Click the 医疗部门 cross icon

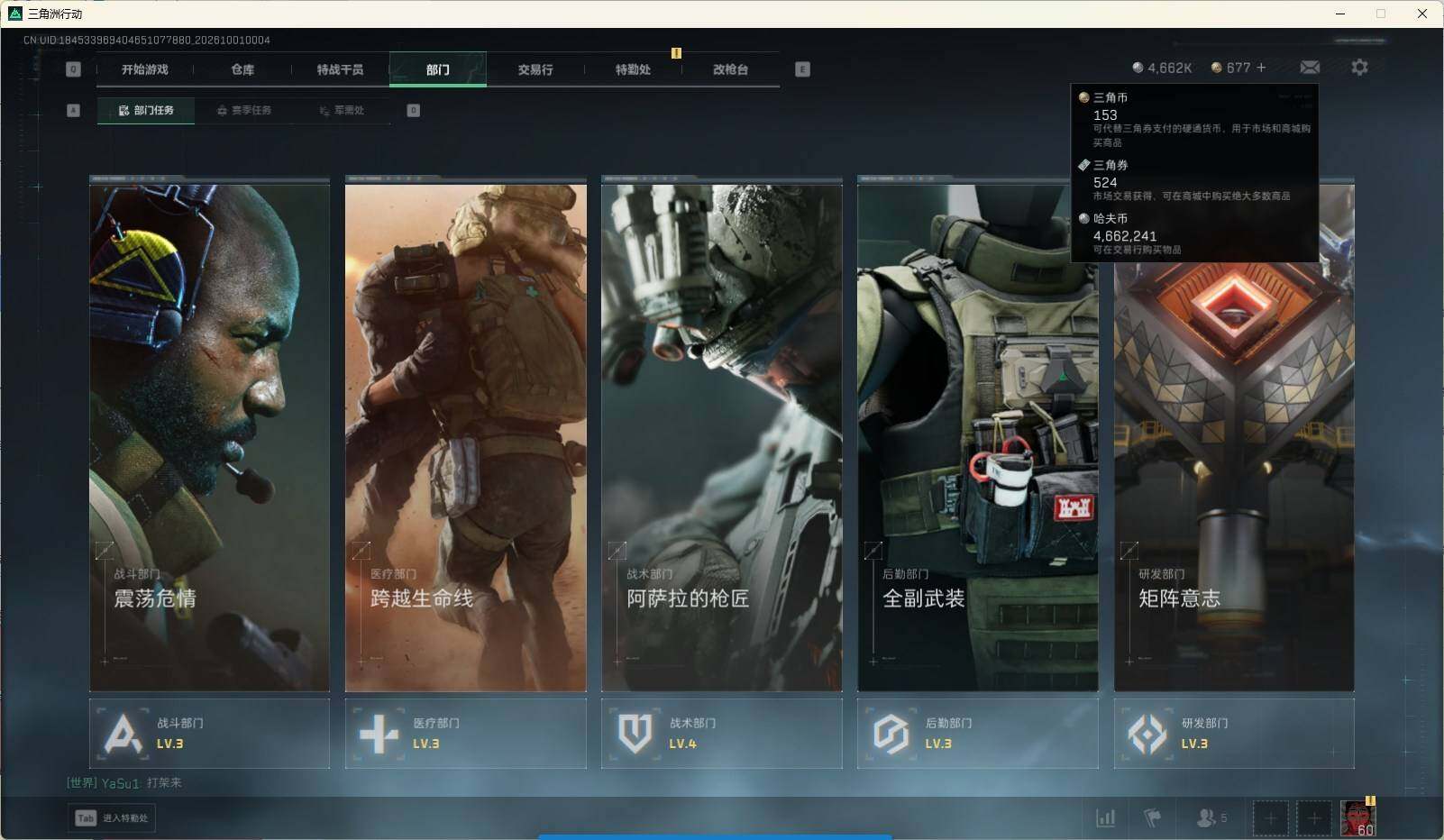[x=379, y=734]
